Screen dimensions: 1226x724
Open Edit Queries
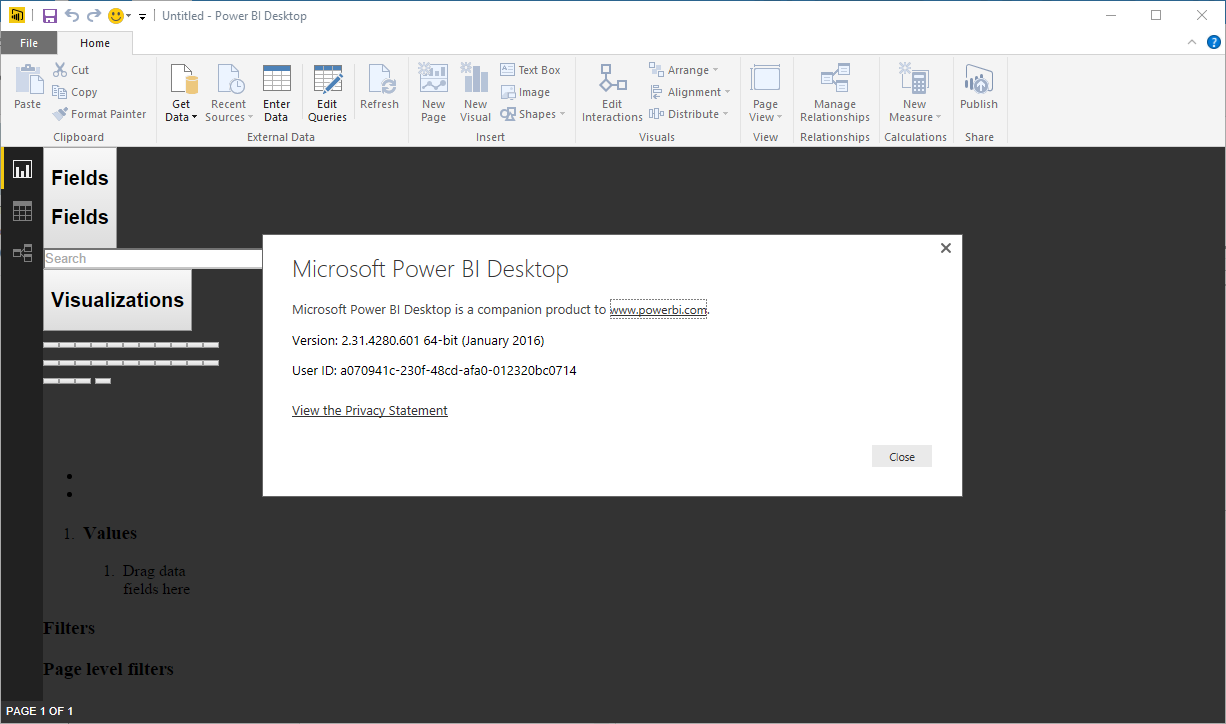327,93
